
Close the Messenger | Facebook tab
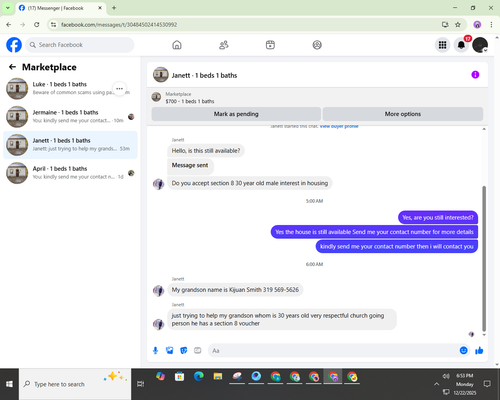tap(100, 8)
